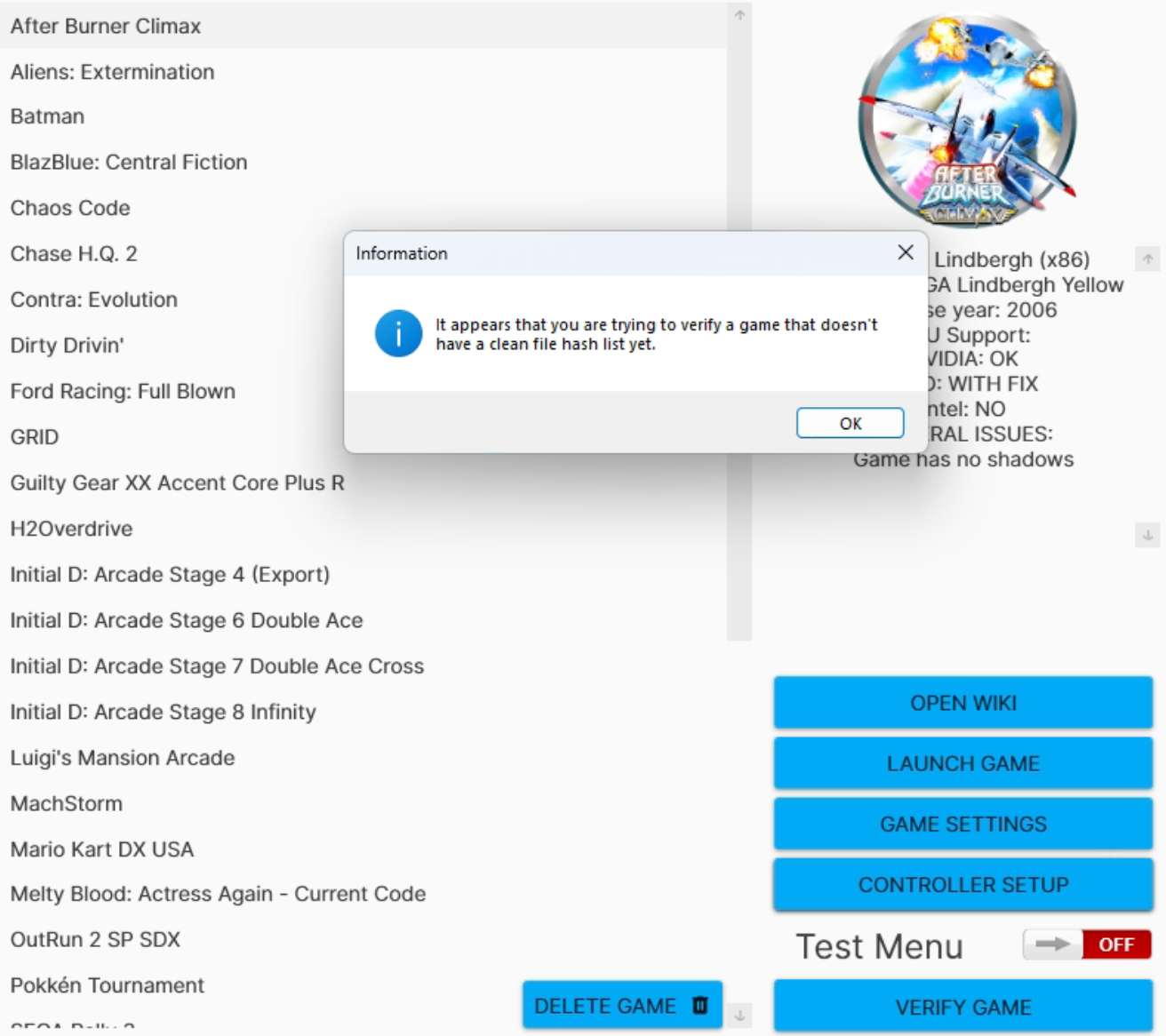Image resolution: width=1166 pixels, height=1036 pixels.
Task: Select Pokkén Tournament from game list
Action: pos(108,985)
